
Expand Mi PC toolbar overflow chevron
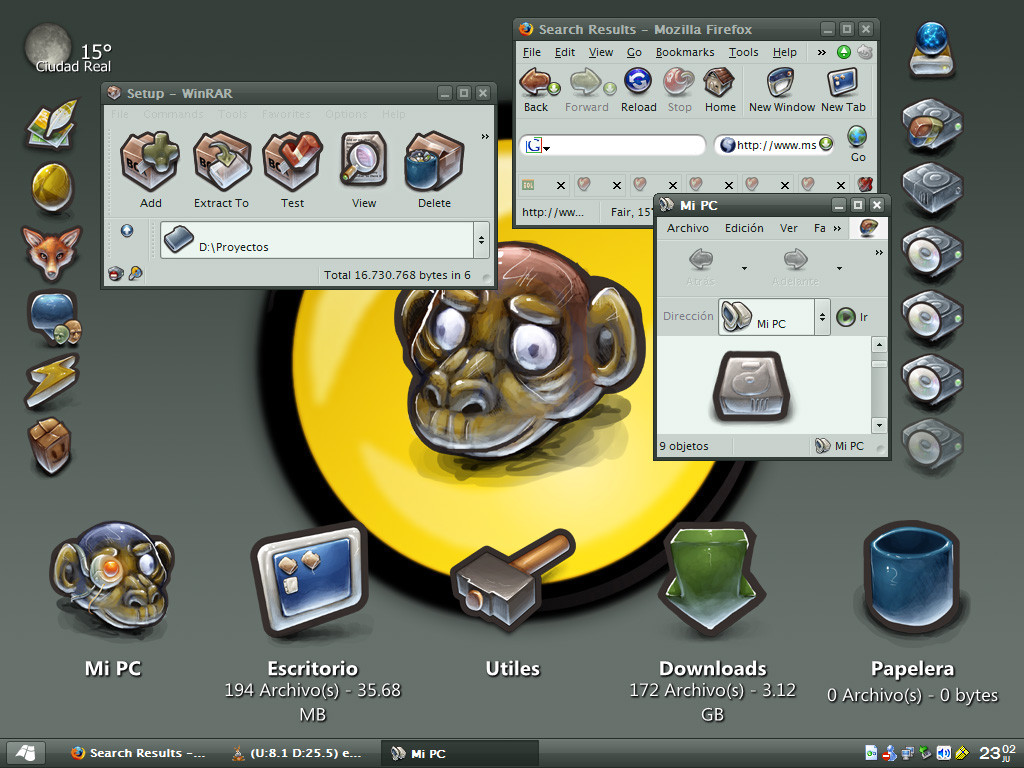pyautogui.click(x=879, y=252)
